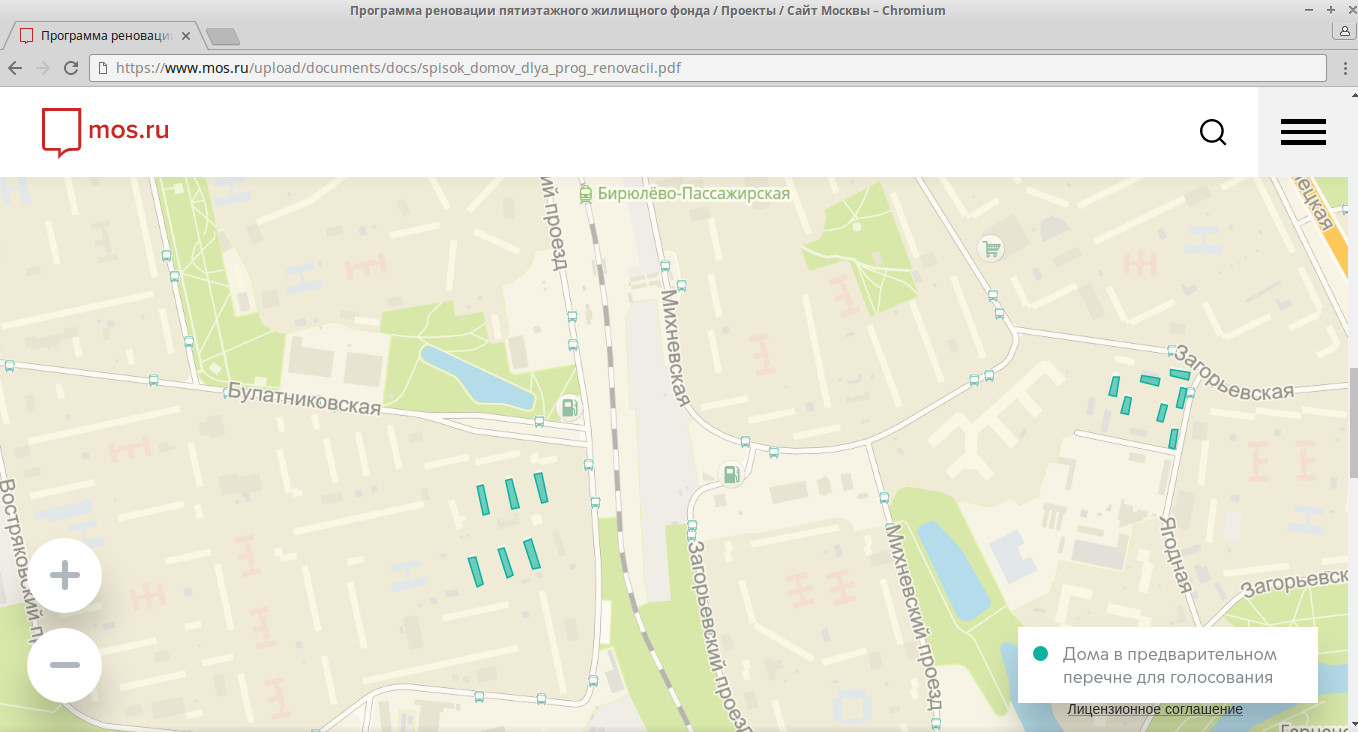Click the shopping cart store marker

point(991,248)
